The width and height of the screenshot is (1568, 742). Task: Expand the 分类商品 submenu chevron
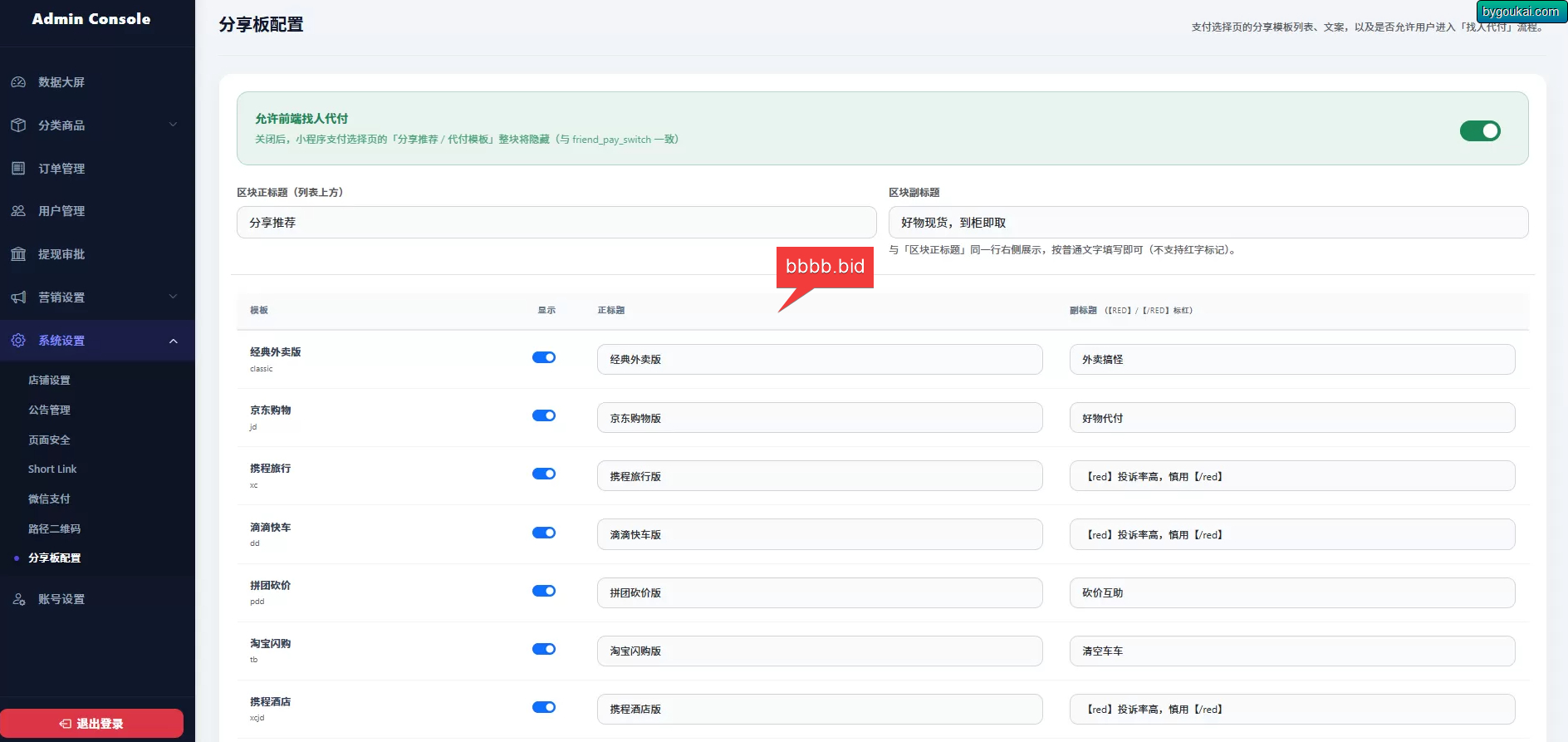pyautogui.click(x=174, y=125)
